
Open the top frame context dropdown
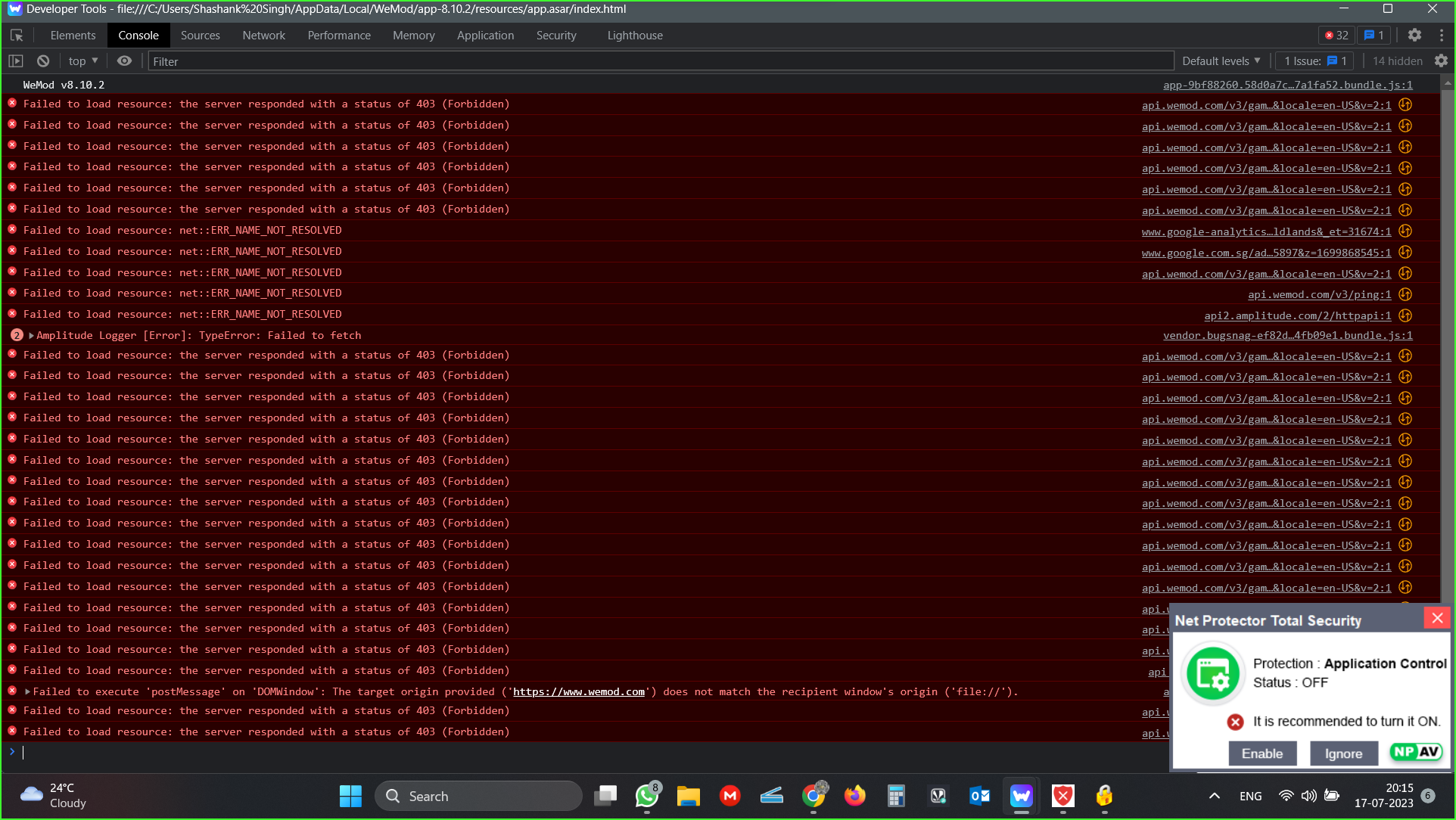point(82,61)
